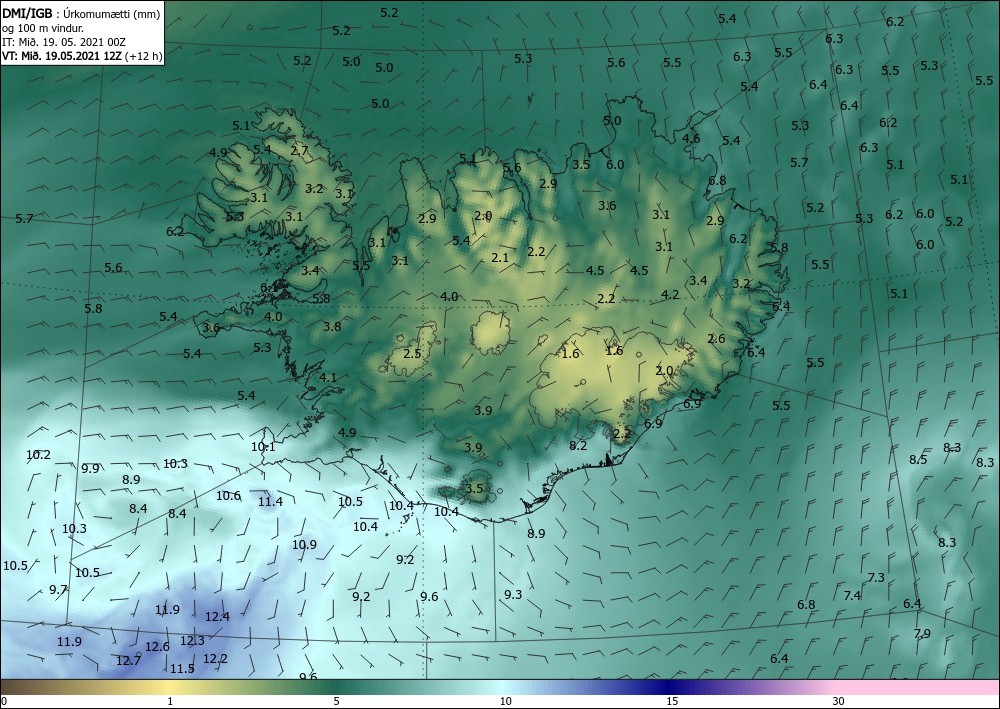The image size is (1000, 709).
Task: Click the precipitation value 12.6
Action: coord(157,647)
